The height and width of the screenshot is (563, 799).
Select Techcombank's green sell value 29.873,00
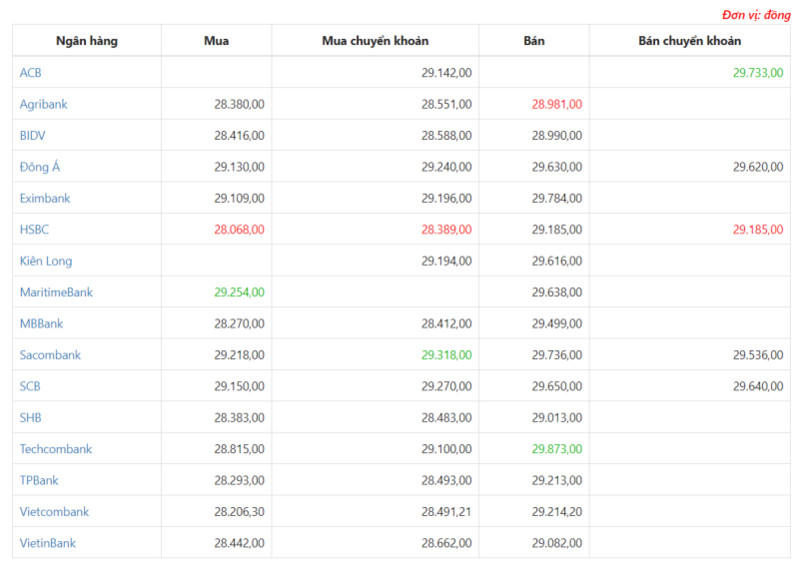point(557,449)
